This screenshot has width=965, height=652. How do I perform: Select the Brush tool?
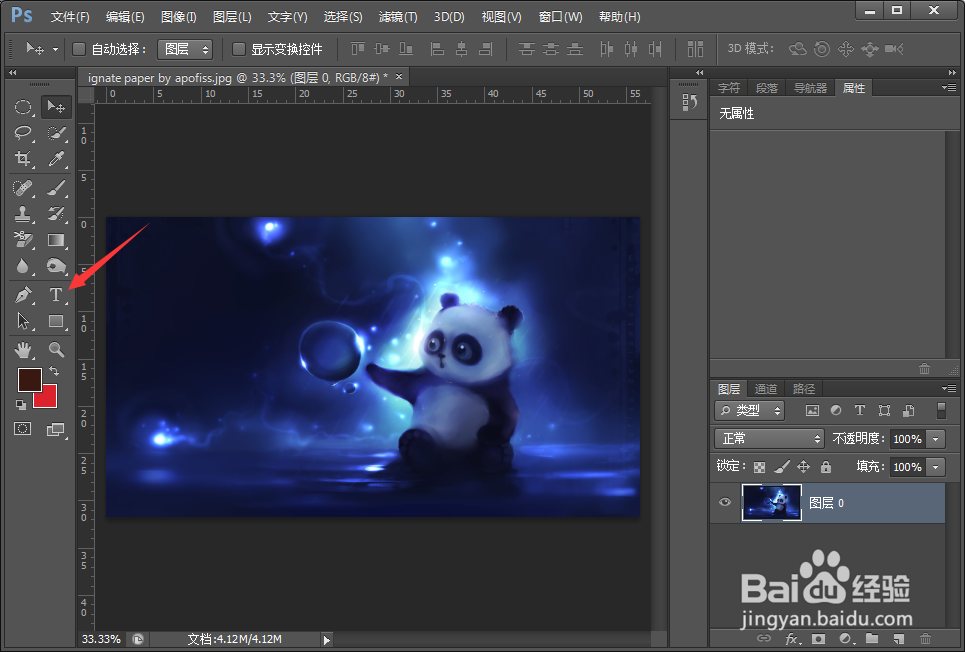pyautogui.click(x=56, y=187)
